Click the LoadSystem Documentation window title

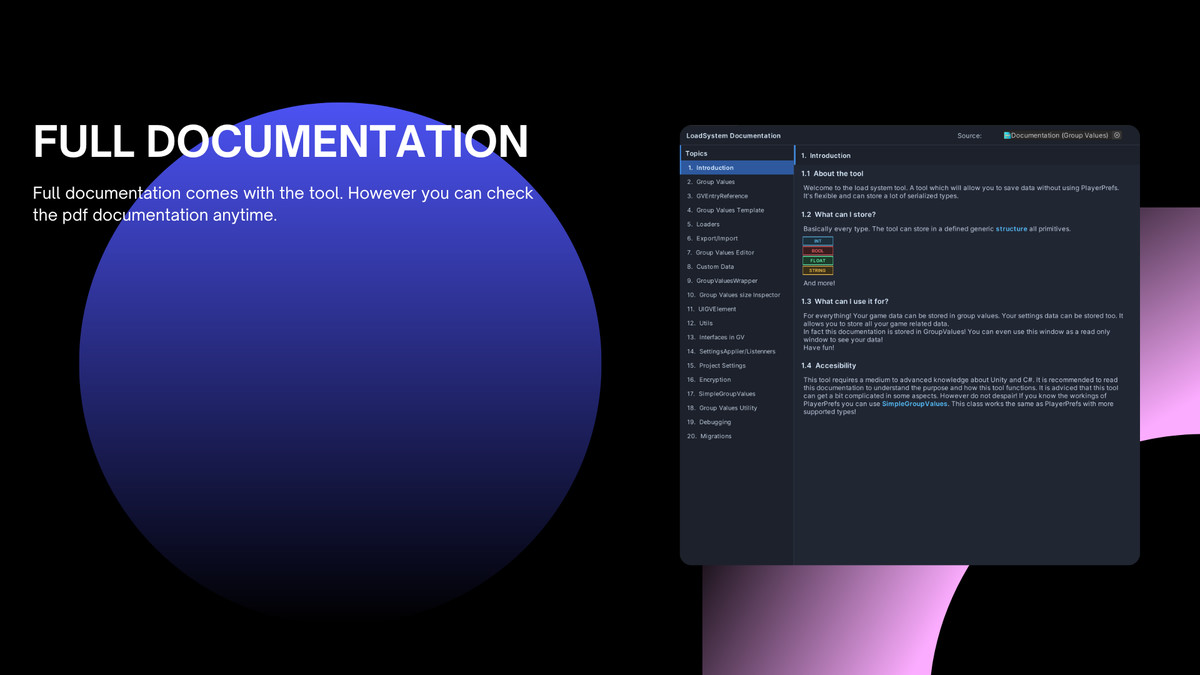tap(733, 136)
